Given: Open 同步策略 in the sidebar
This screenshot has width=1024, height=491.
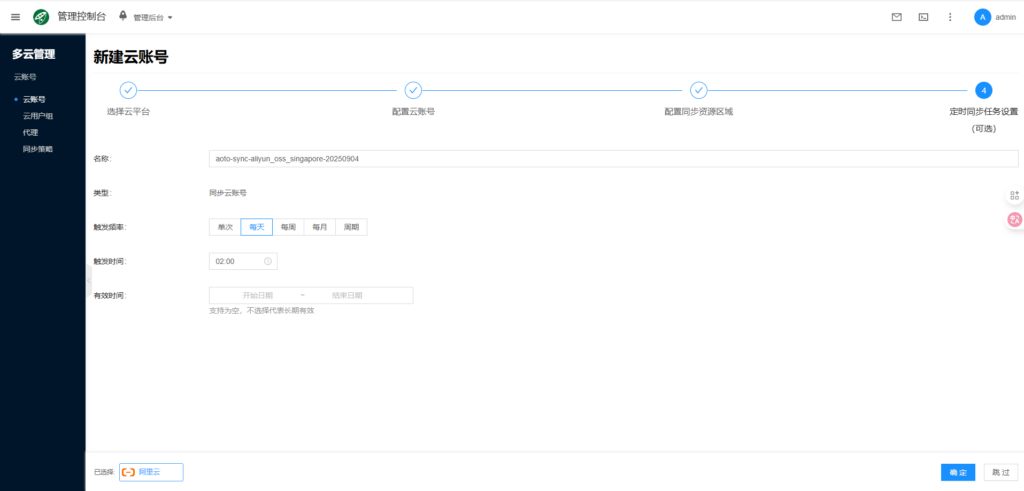Looking at the screenshot, I should [38, 149].
